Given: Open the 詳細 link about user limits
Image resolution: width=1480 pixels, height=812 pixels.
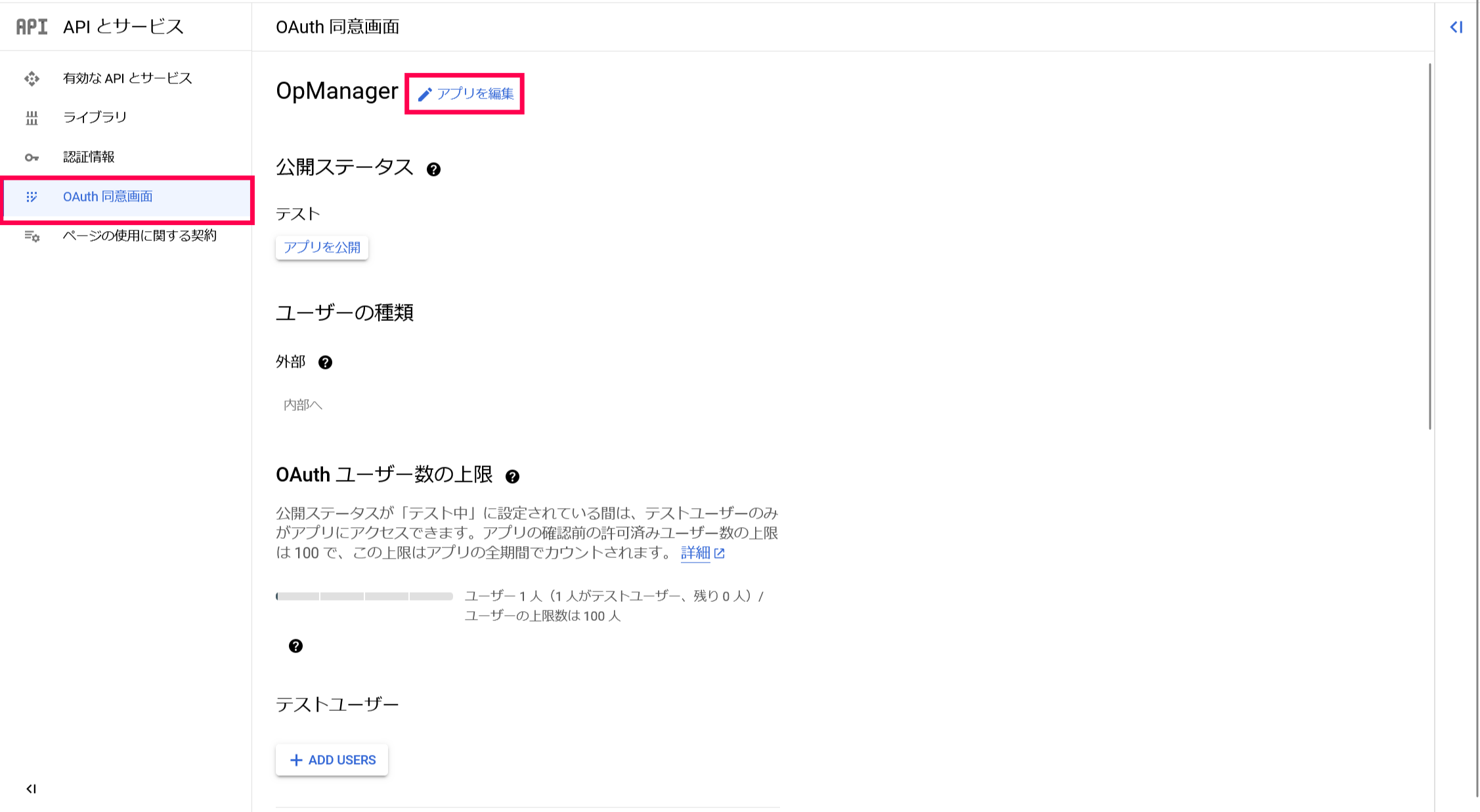Looking at the screenshot, I should point(695,553).
